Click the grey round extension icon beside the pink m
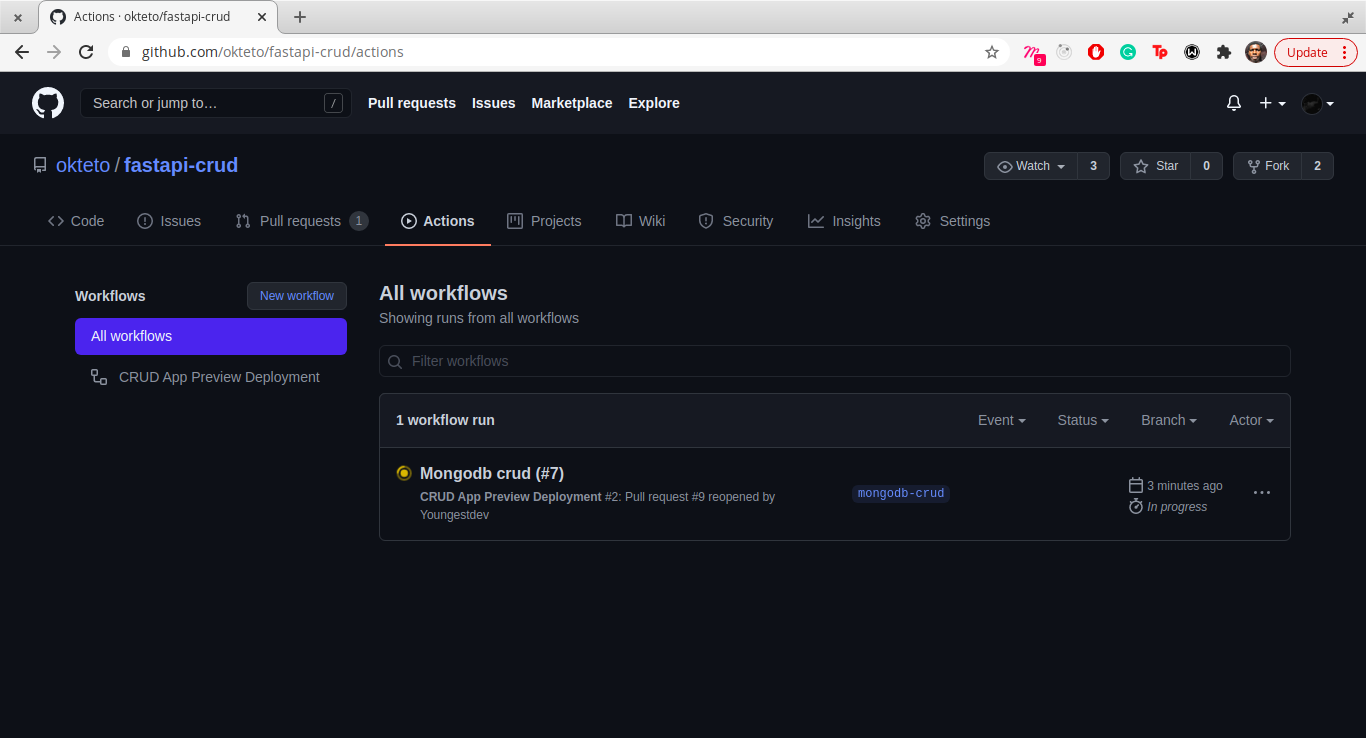 click(x=1064, y=52)
